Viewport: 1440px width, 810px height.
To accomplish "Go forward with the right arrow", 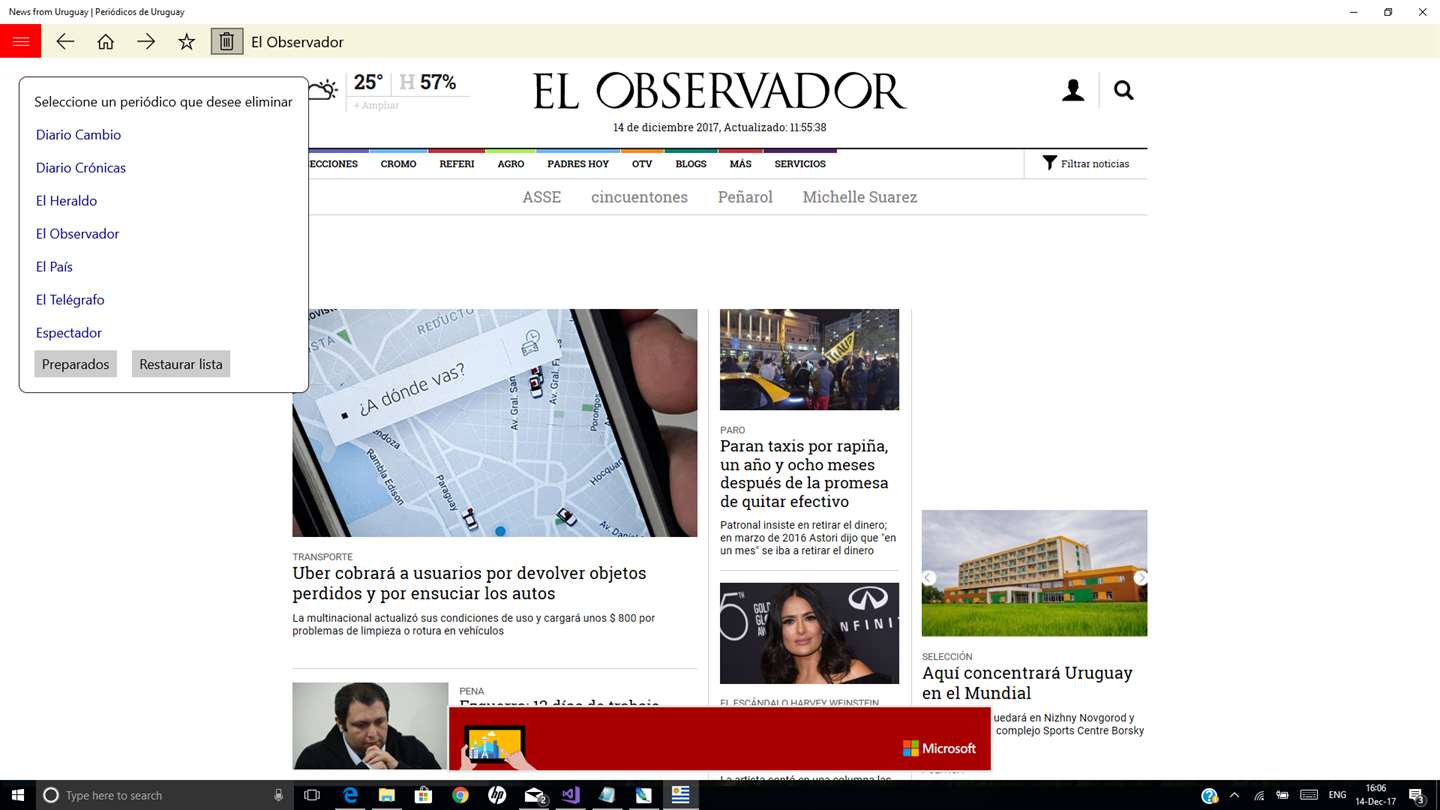I will (146, 41).
